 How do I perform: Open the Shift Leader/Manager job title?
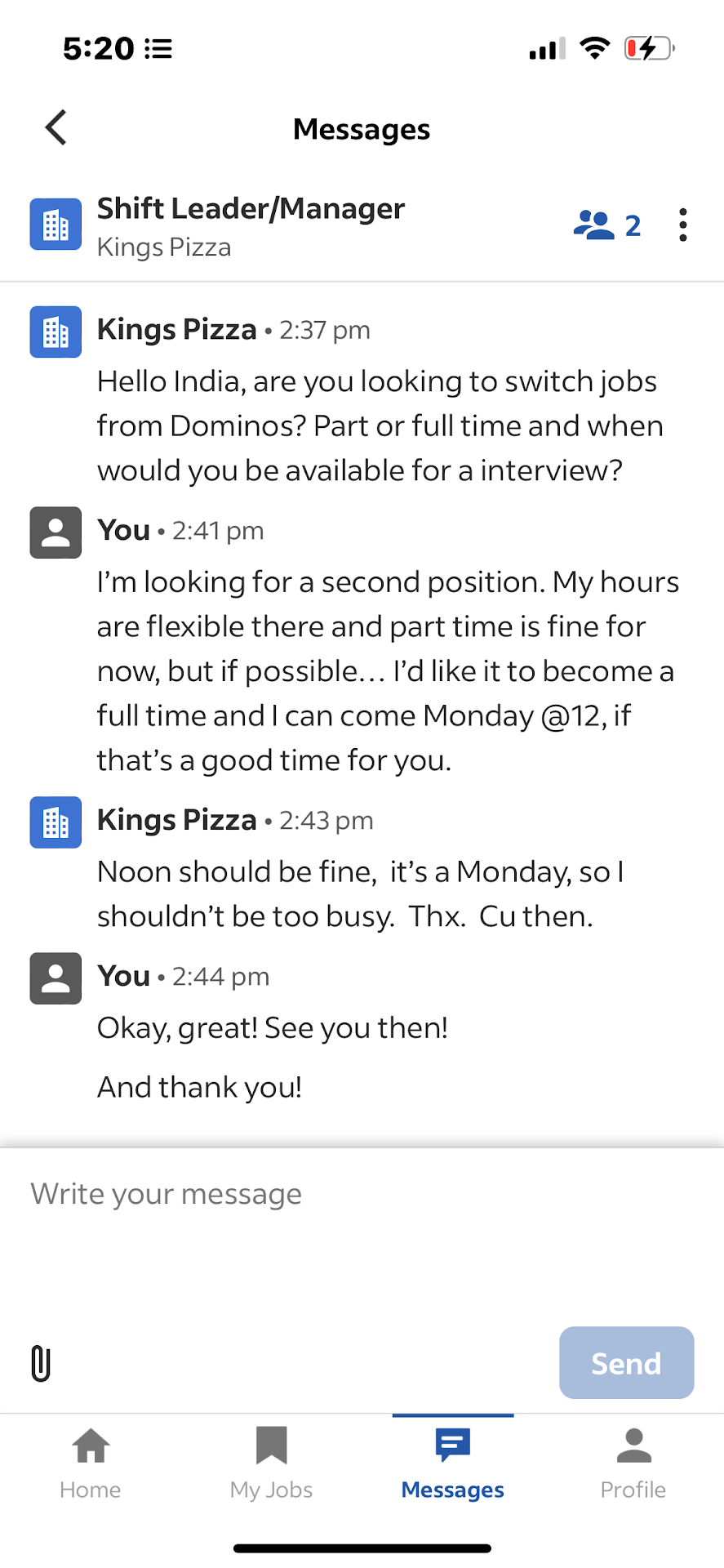point(251,209)
